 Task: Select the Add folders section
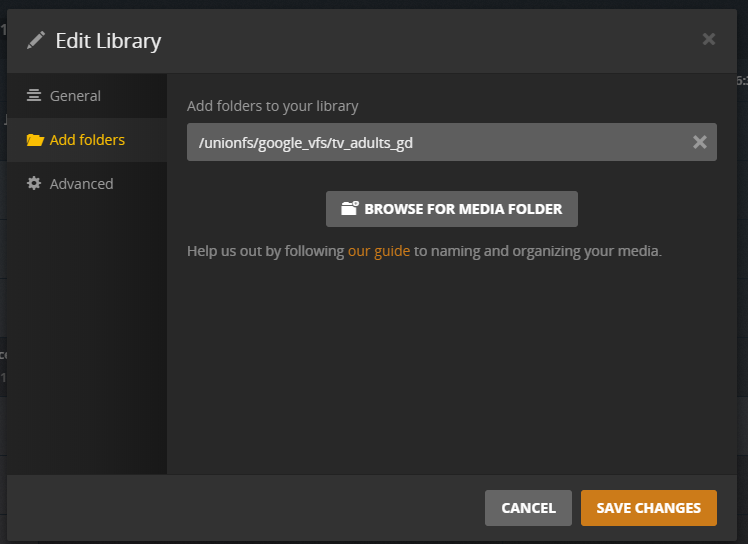tap(87, 140)
